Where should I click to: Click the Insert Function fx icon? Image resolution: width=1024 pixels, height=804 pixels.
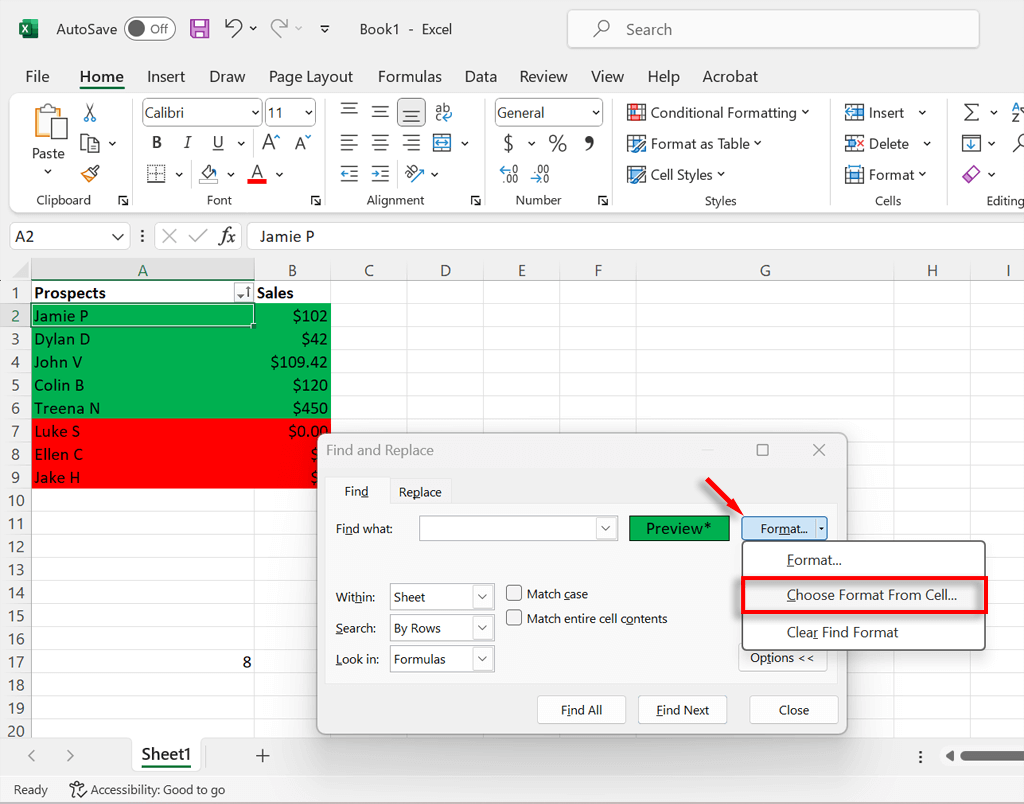pyautogui.click(x=227, y=236)
